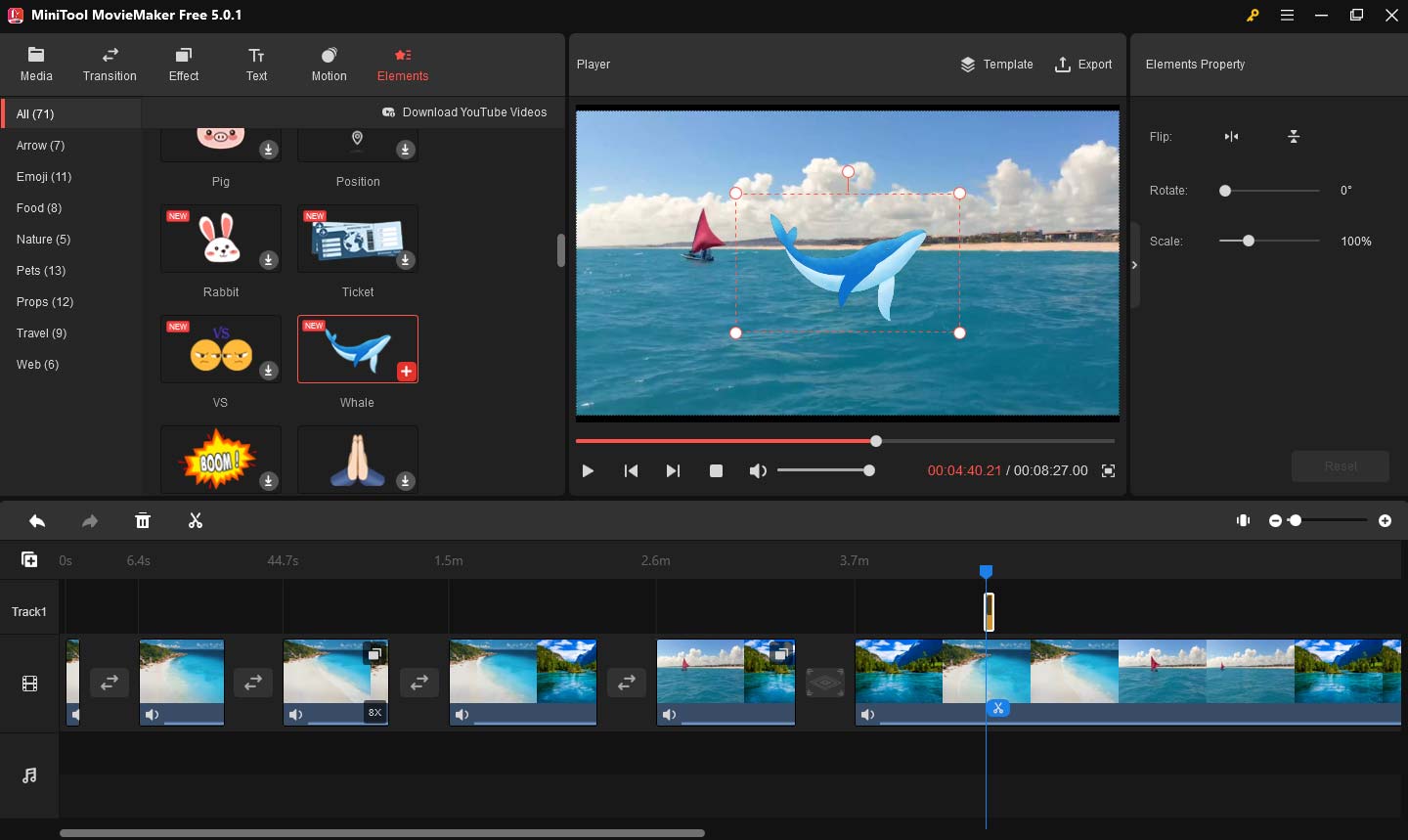Delete selection using the trash icon
Viewport: 1408px width, 840px height.
(x=143, y=520)
